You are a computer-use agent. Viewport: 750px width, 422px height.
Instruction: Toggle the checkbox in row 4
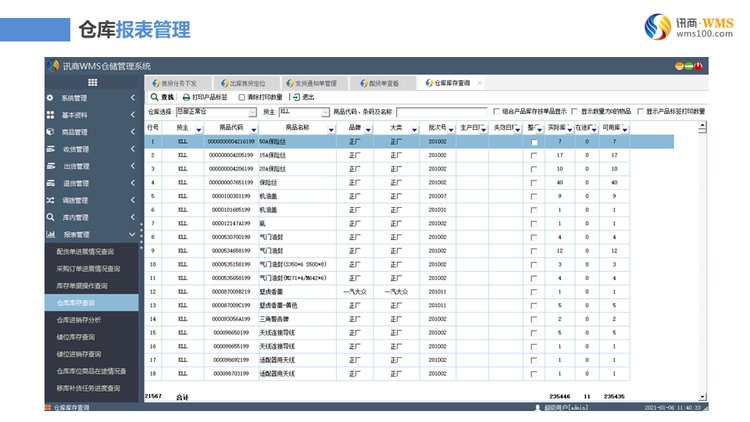(x=534, y=183)
